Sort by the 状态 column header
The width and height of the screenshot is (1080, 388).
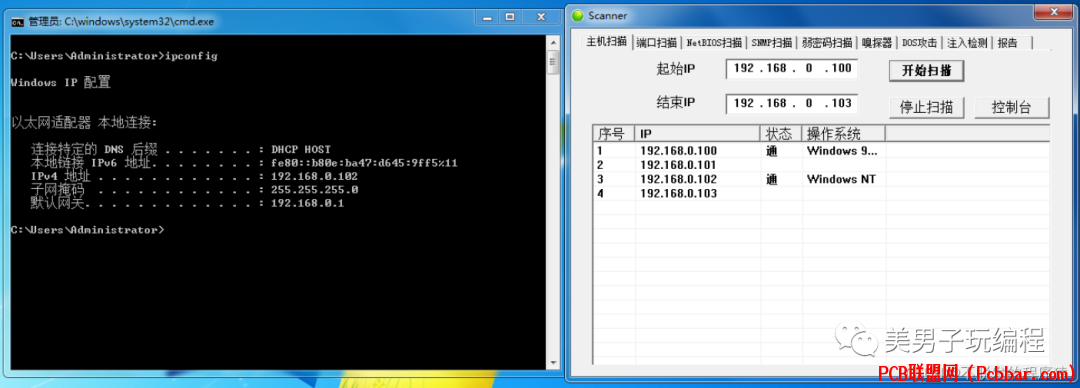[782, 133]
